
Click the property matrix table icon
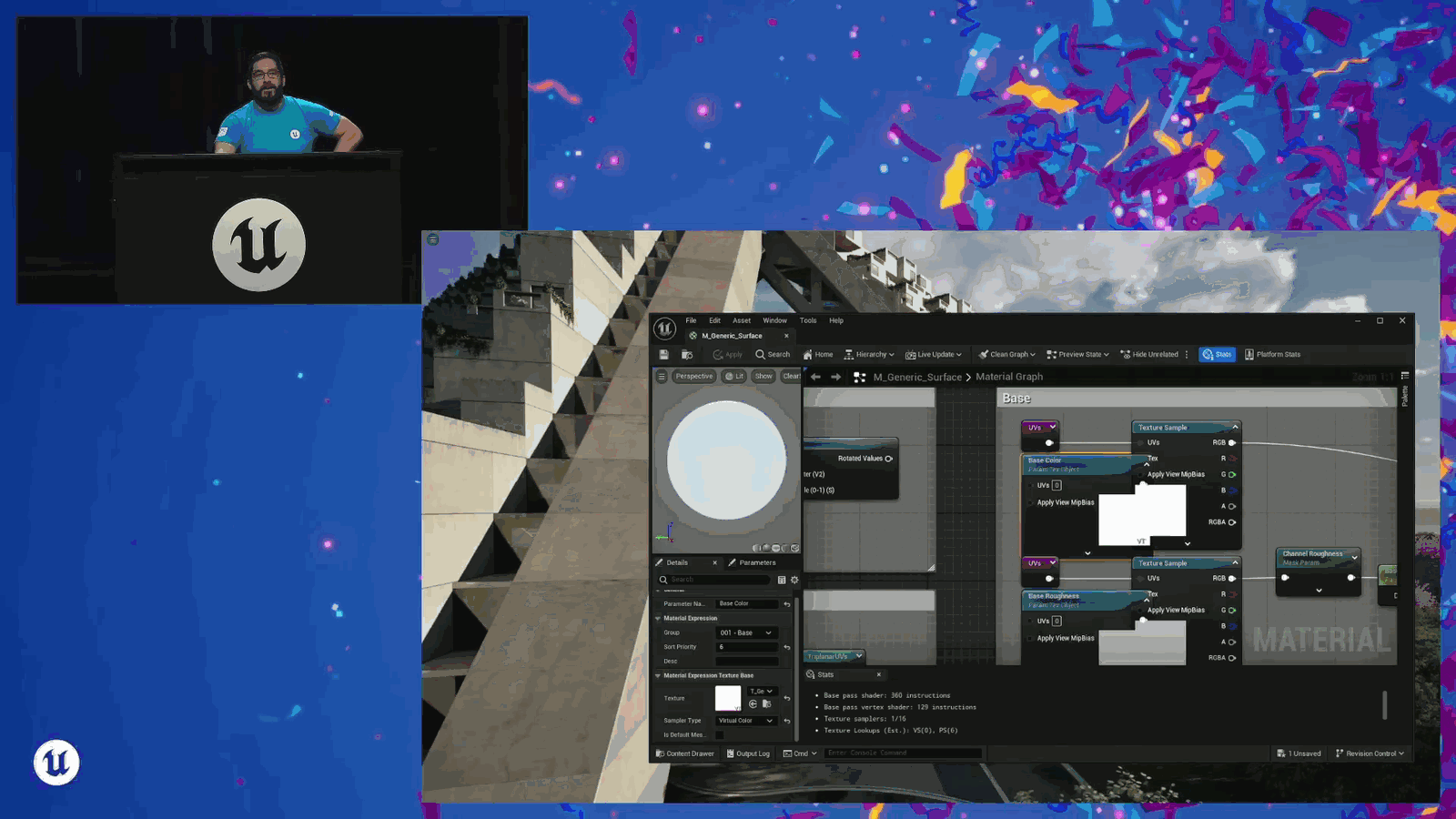(x=782, y=580)
